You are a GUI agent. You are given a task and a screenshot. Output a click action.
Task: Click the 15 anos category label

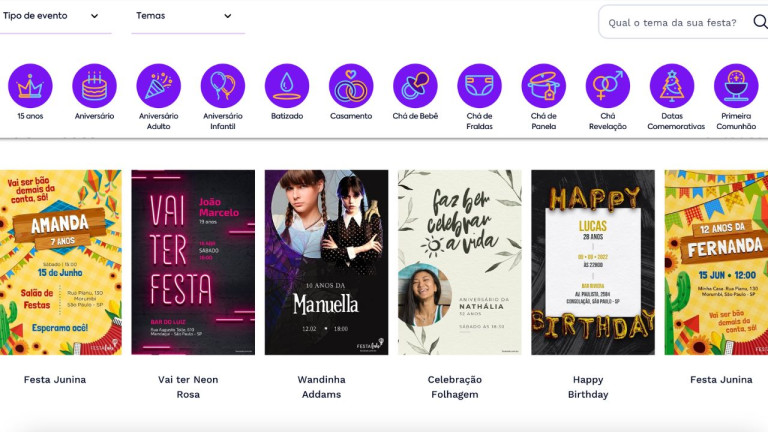pyautogui.click(x=30, y=116)
